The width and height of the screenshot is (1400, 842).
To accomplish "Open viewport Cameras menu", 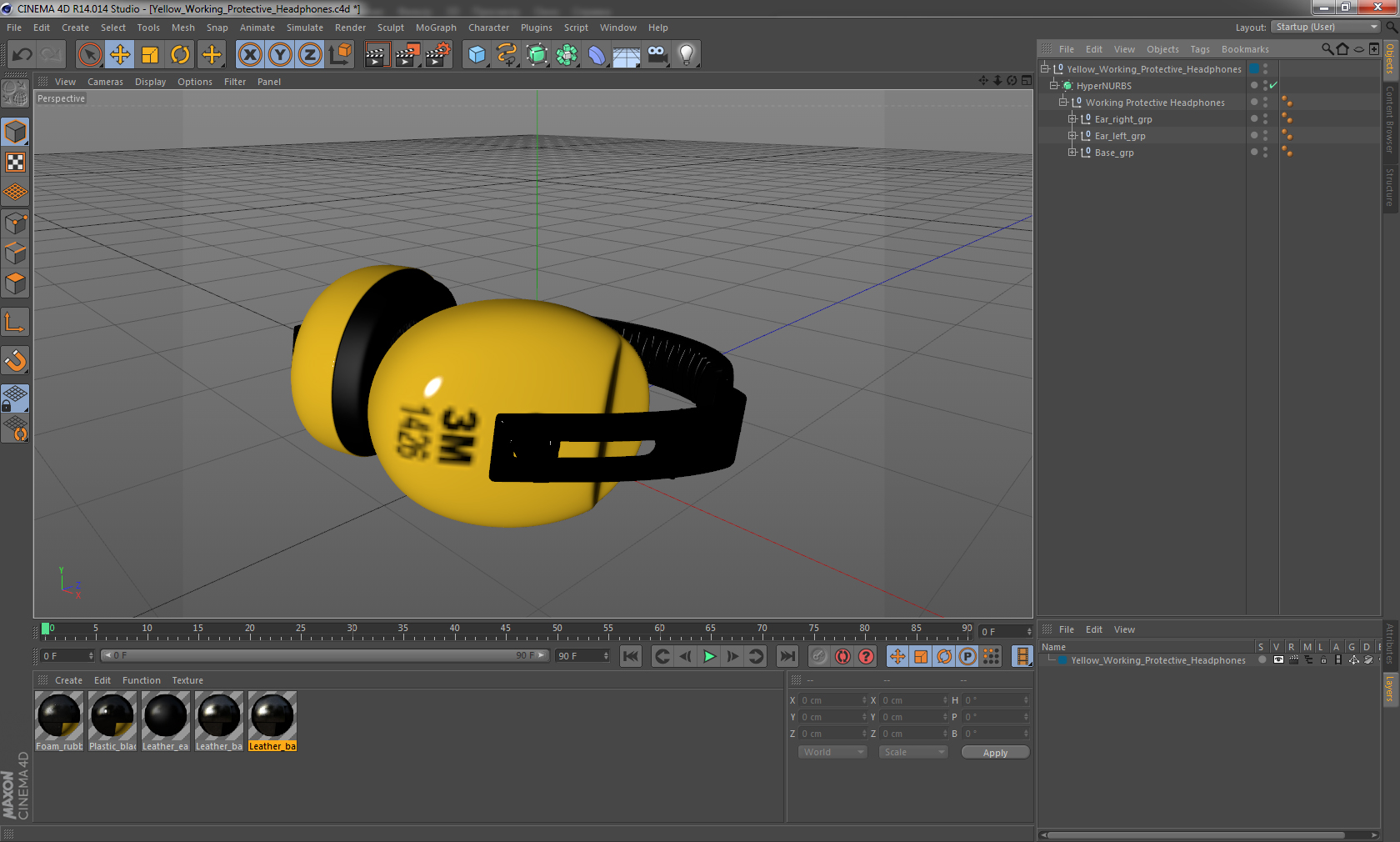I will 105,82.
